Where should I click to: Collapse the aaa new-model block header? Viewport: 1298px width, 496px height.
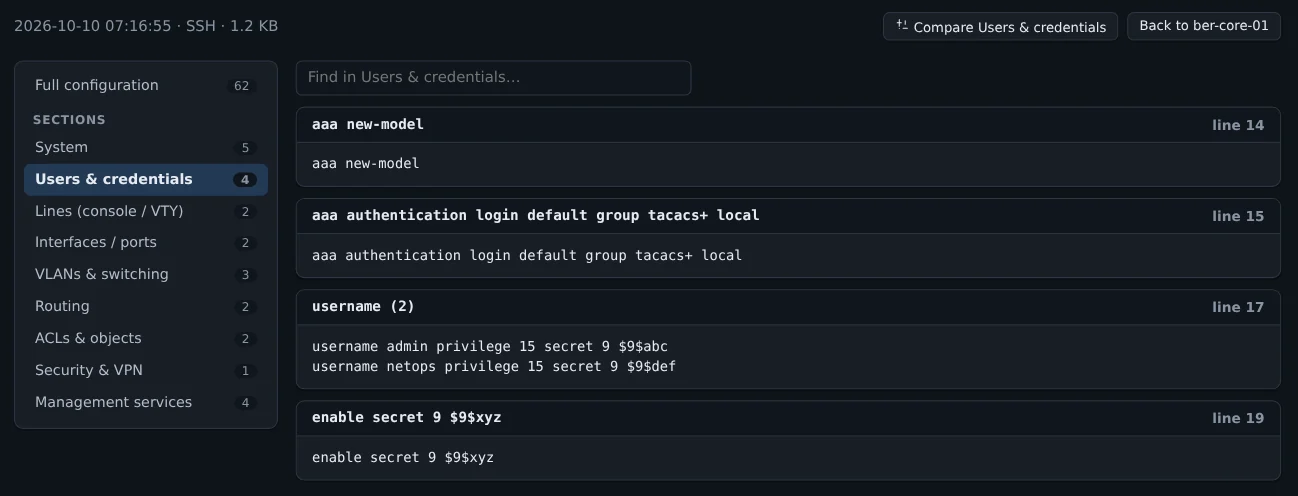tap(788, 125)
